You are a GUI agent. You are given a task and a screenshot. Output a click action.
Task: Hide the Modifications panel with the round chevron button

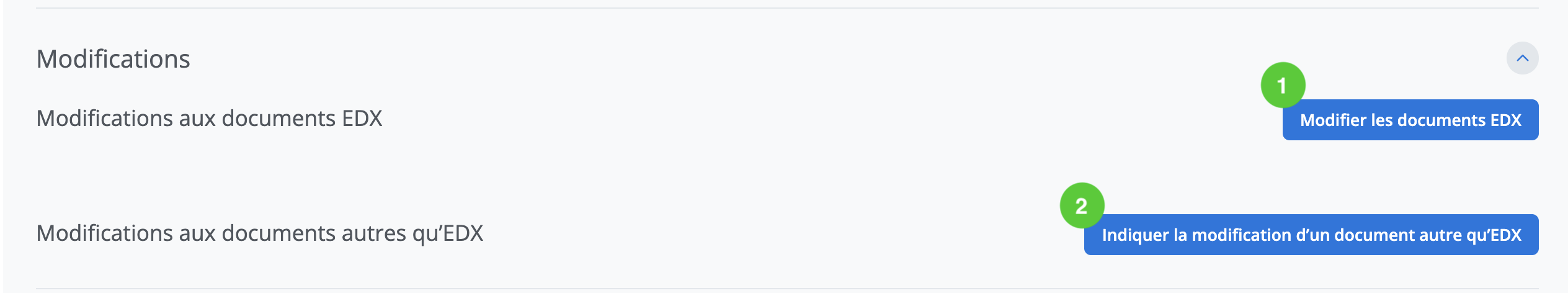(1522, 58)
